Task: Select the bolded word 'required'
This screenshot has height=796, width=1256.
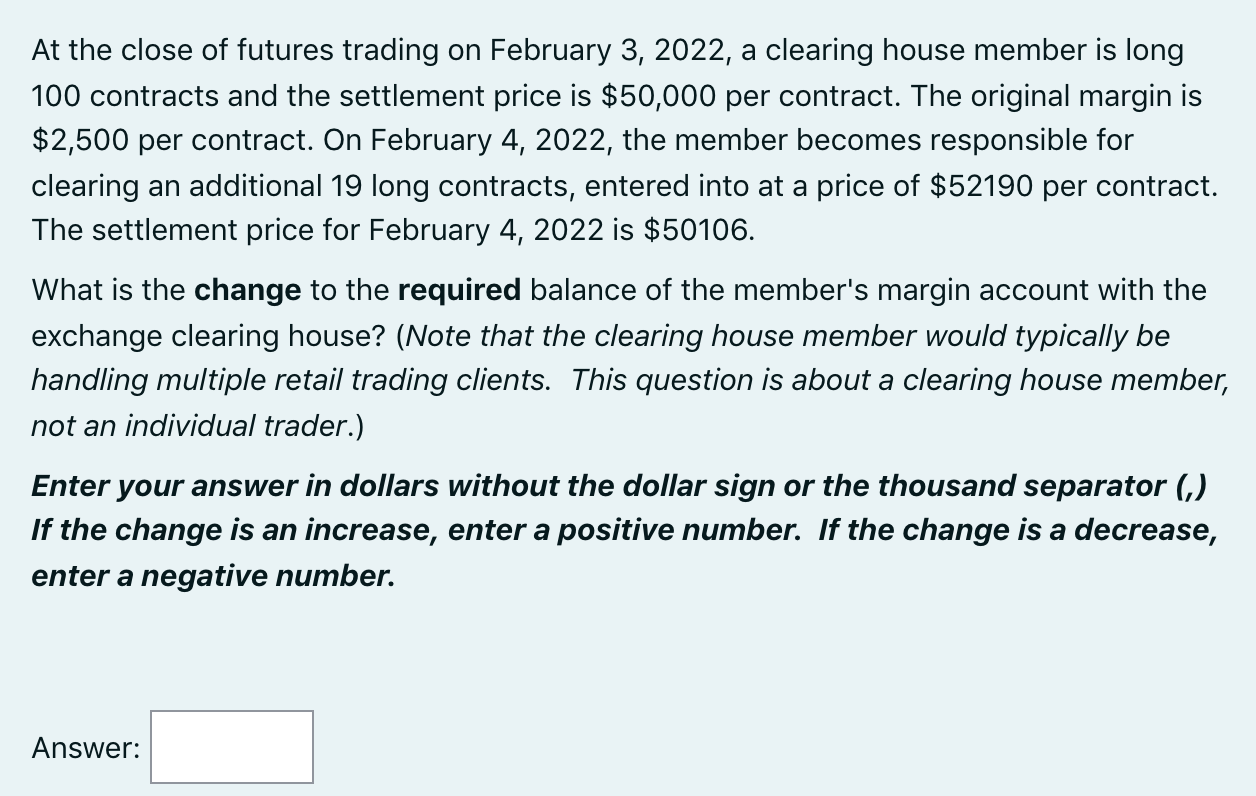Action: coord(459,290)
